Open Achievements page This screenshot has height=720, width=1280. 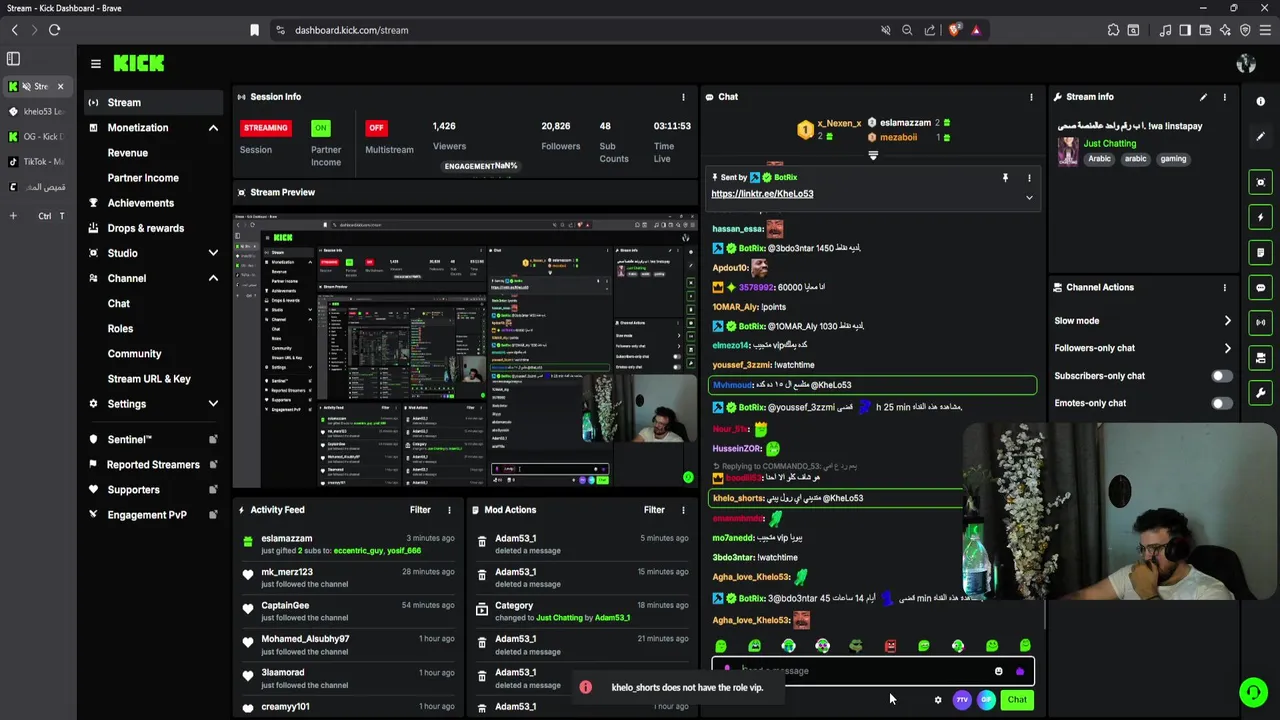pyautogui.click(x=140, y=203)
